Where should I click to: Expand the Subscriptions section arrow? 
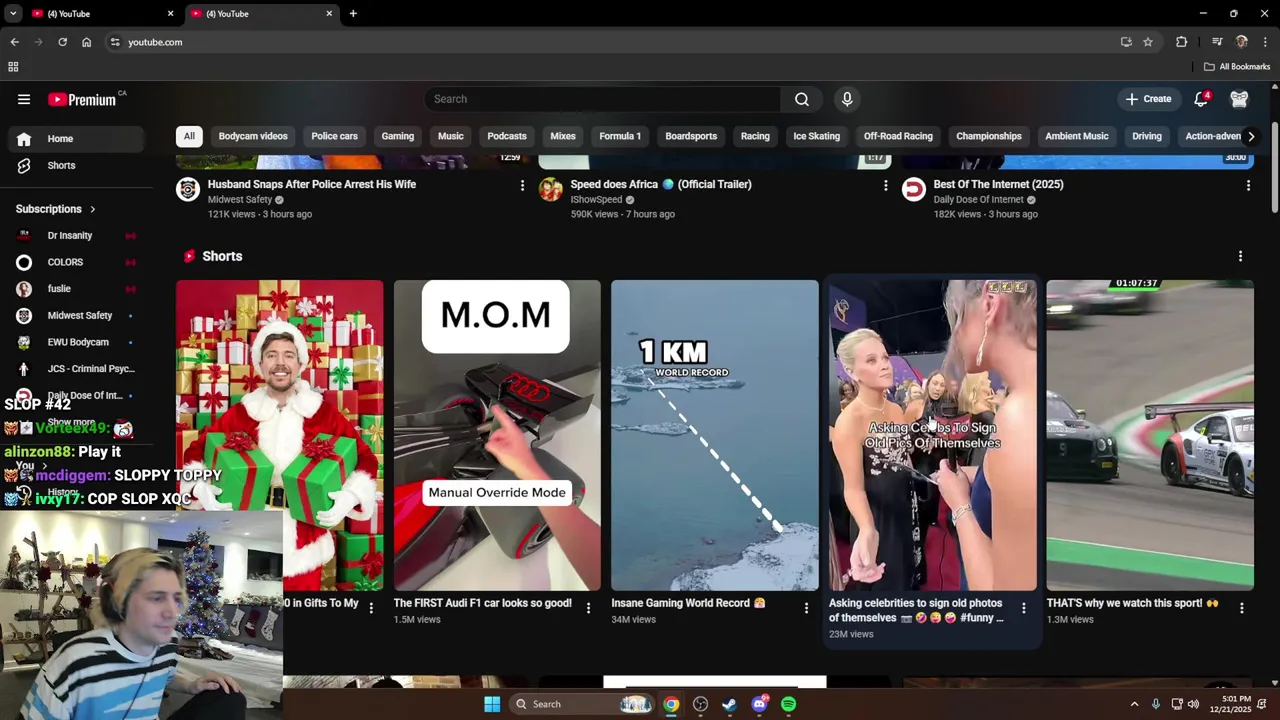pos(93,209)
